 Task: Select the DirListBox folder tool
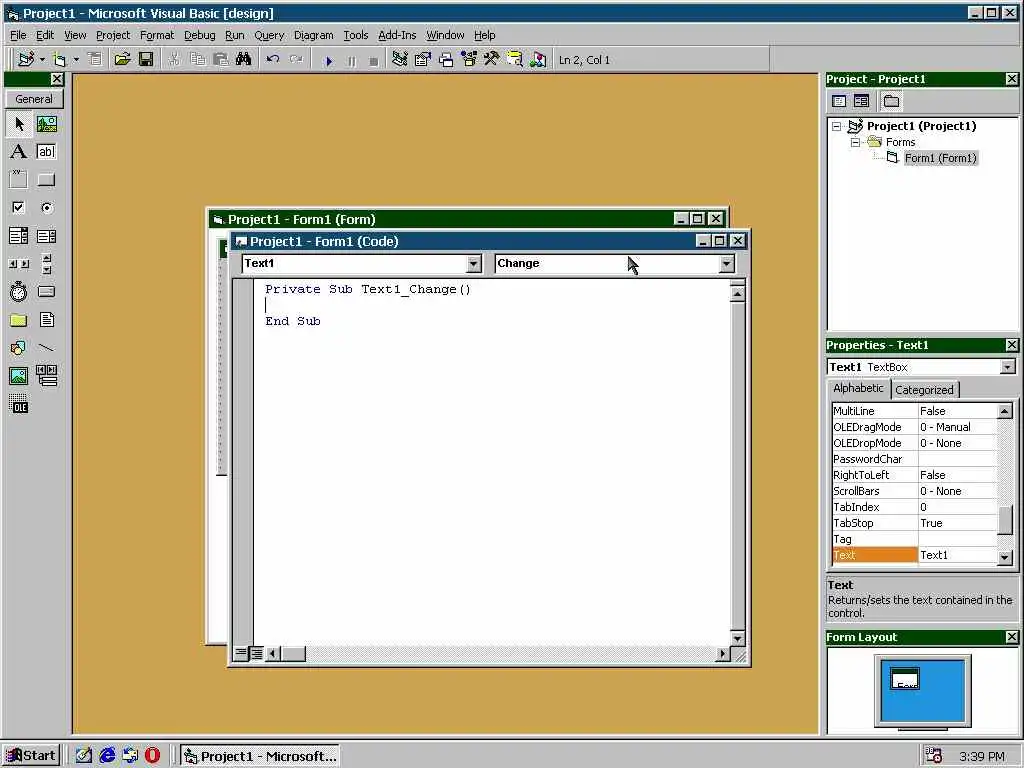click(x=19, y=320)
